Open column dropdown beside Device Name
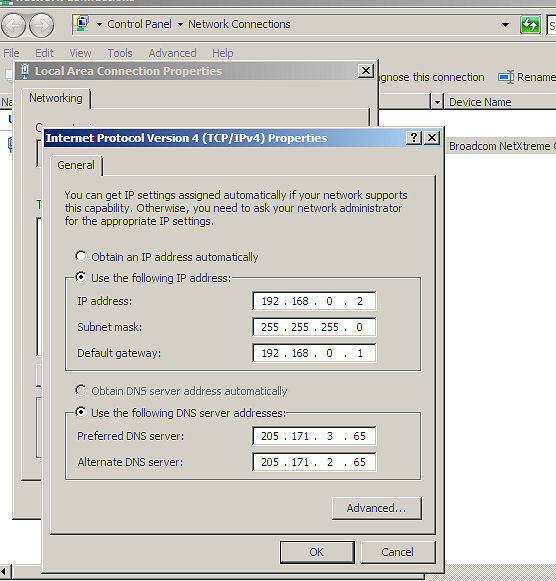This screenshot has height=581, width=556. [x=437, y=102]
